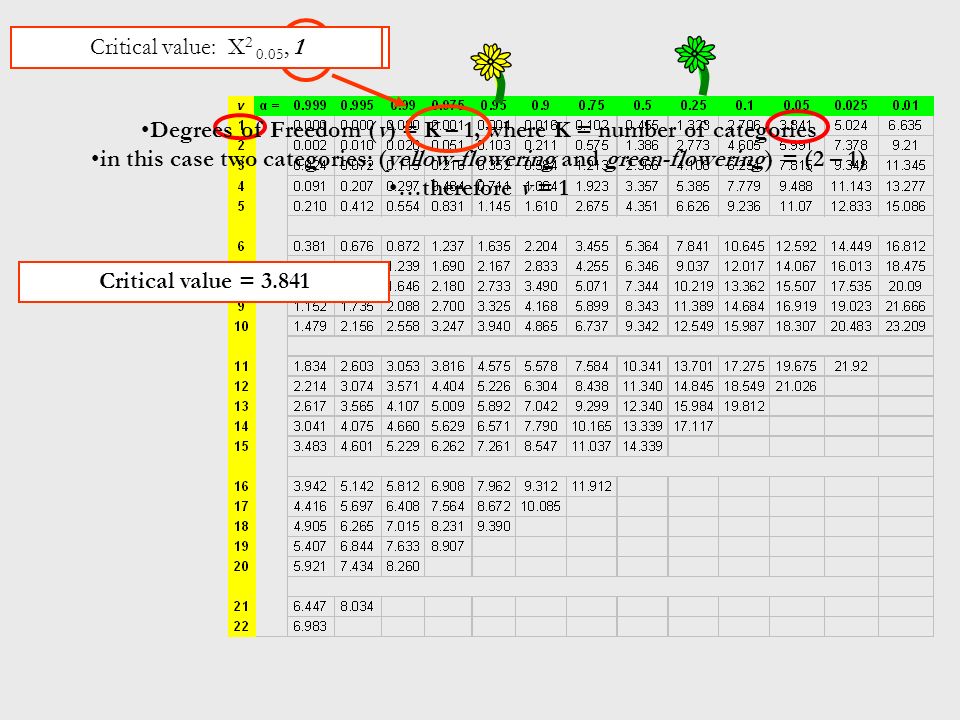This screenshot has height=720, width=960.
Task: Click the 'in this case two categories' bullet line
Action: [x=478, y=159]
